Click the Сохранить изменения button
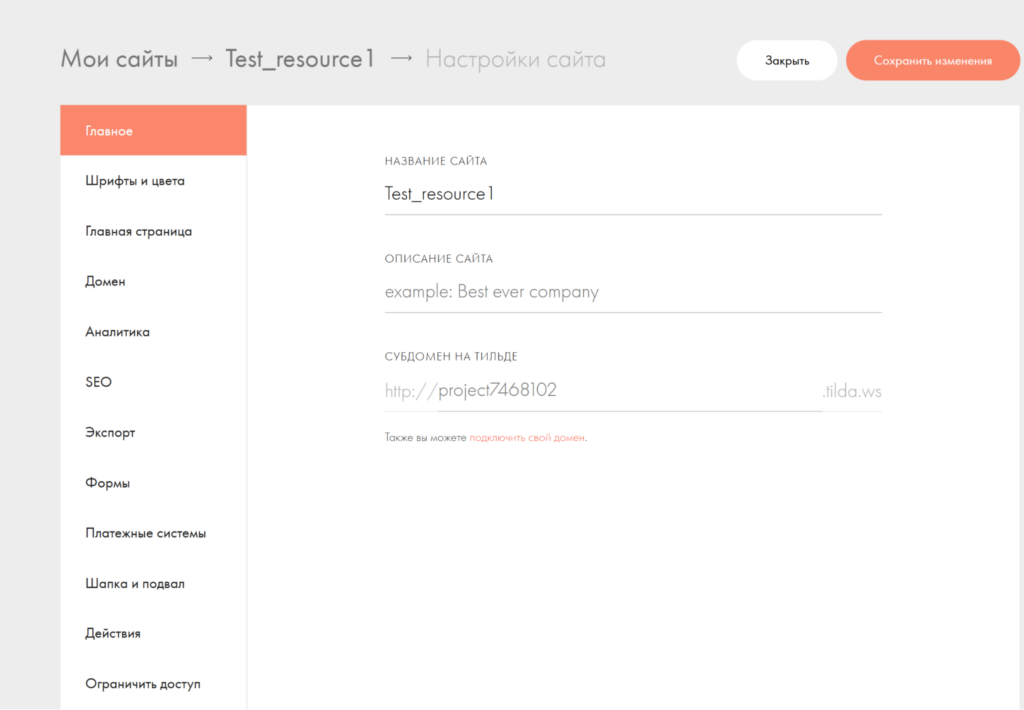The image size is (1024, 710). 932,61
